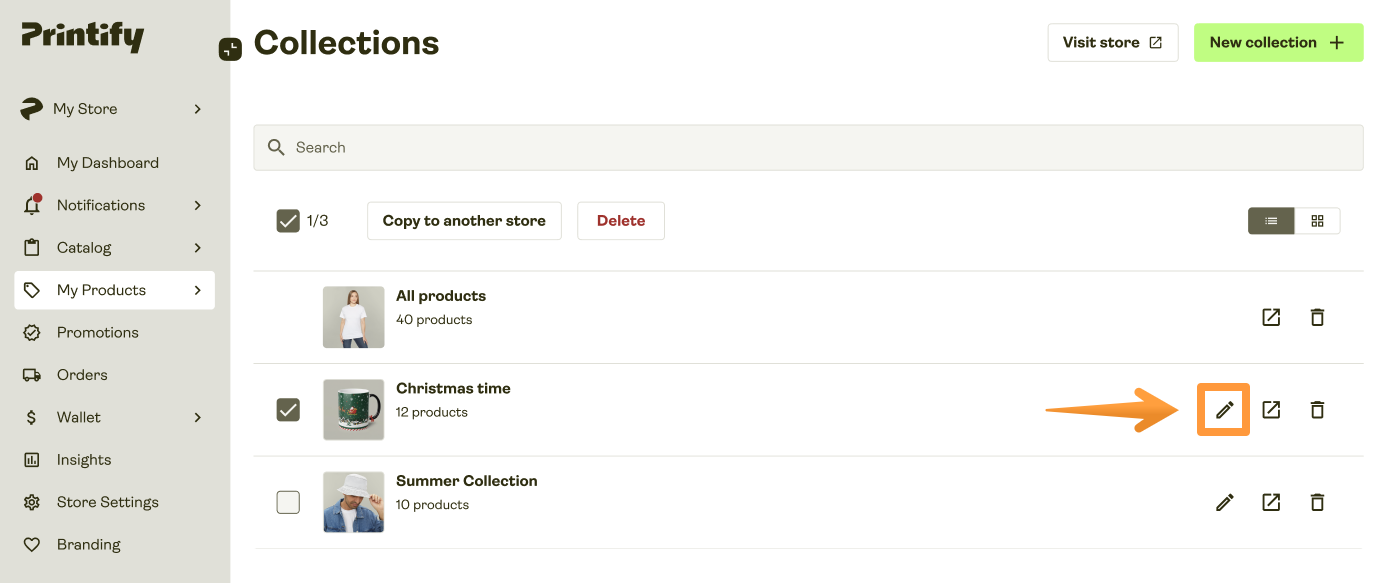Switch to grid view layout
The width and height of the screenshot is (1383, 583).
pyautogui.click(x=1317, y=220)
